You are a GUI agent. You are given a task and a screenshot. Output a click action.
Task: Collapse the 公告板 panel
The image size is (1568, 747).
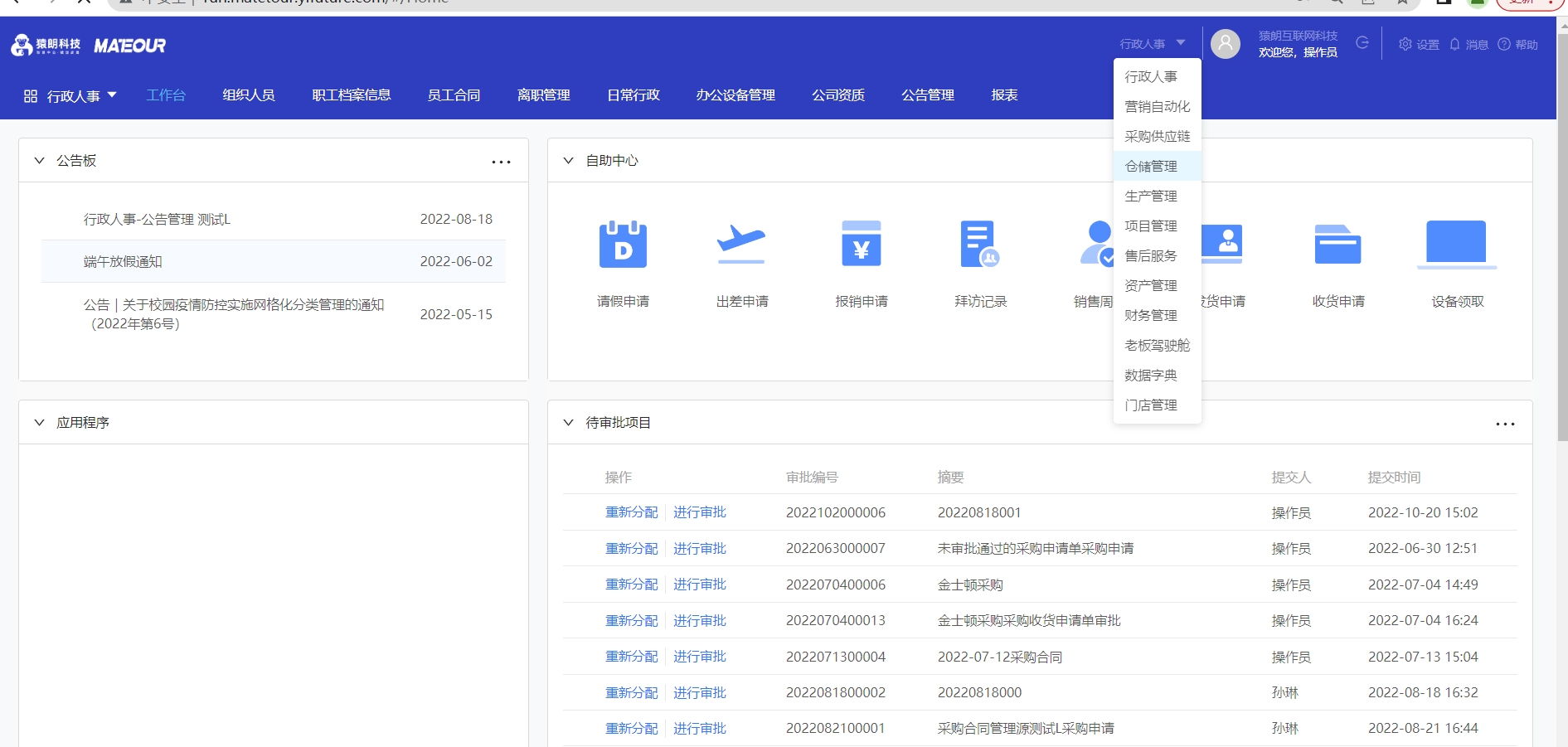click(39, 161)
